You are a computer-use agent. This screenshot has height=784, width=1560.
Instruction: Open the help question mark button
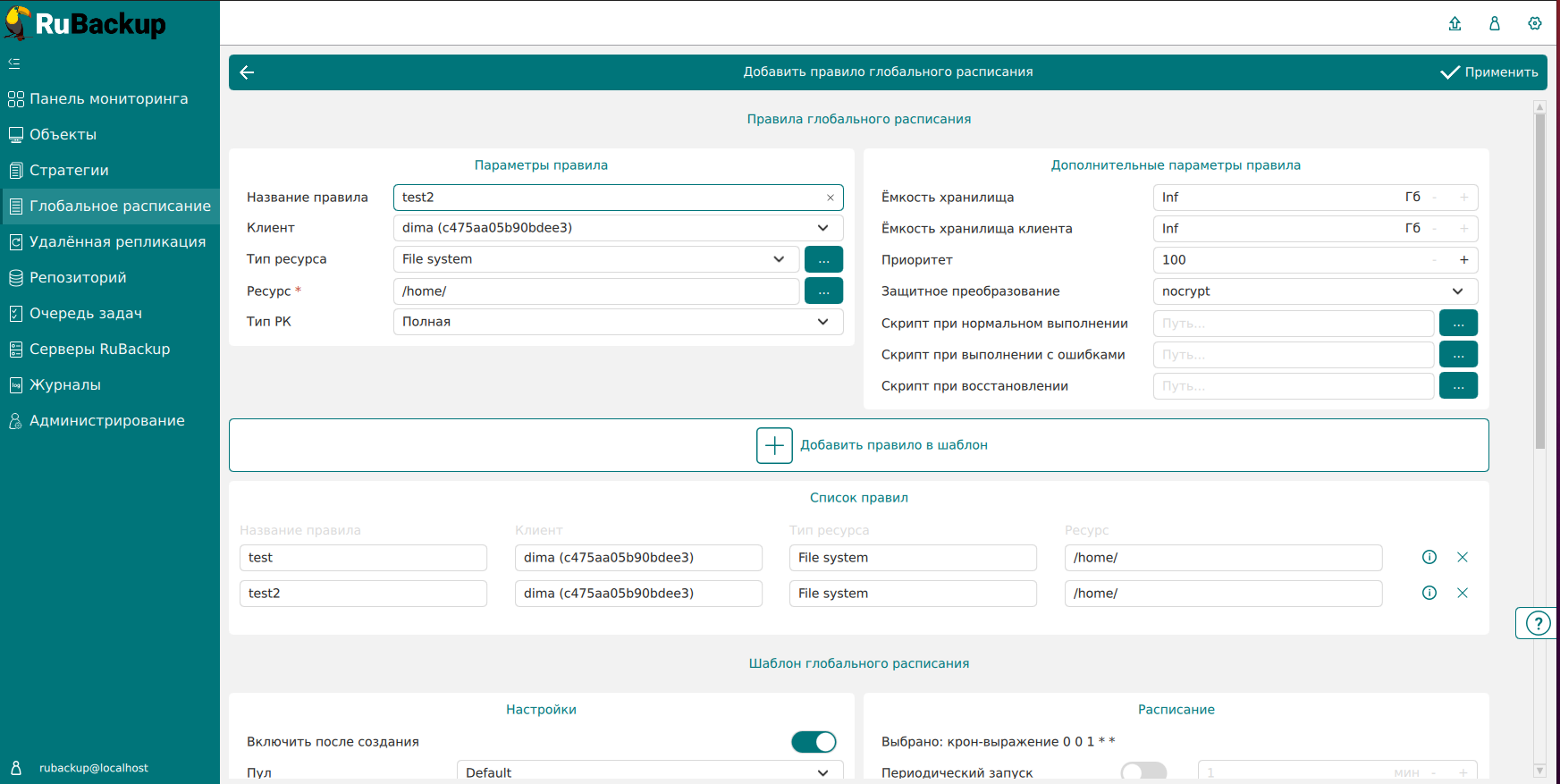[x=1538, y=623]
